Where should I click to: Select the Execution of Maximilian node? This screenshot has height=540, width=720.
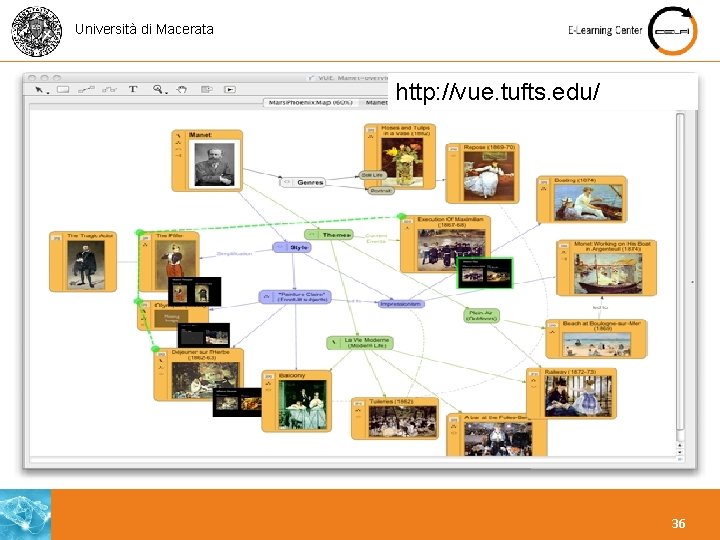click(445, 244)
